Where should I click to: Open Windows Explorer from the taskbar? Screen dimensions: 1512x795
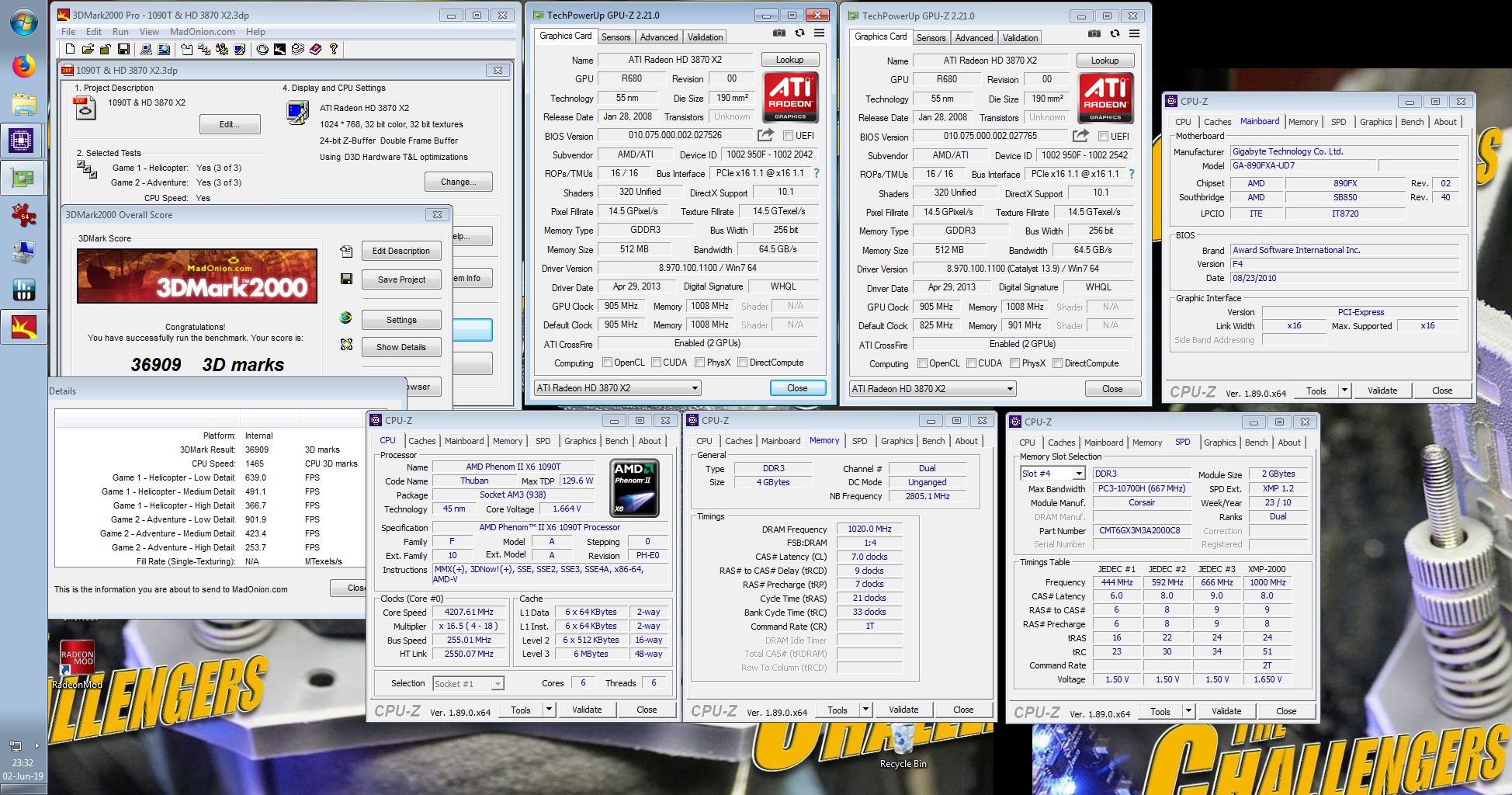23,104
